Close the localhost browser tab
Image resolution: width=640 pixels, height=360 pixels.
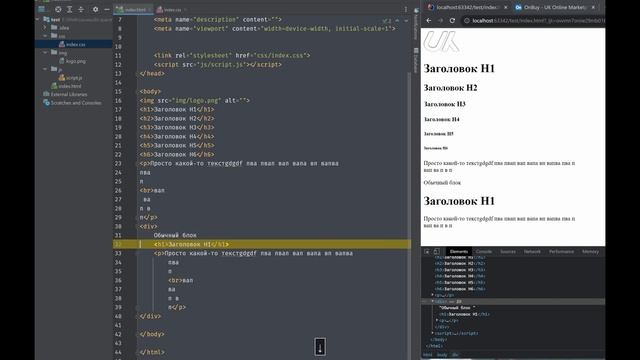(505, 7)
